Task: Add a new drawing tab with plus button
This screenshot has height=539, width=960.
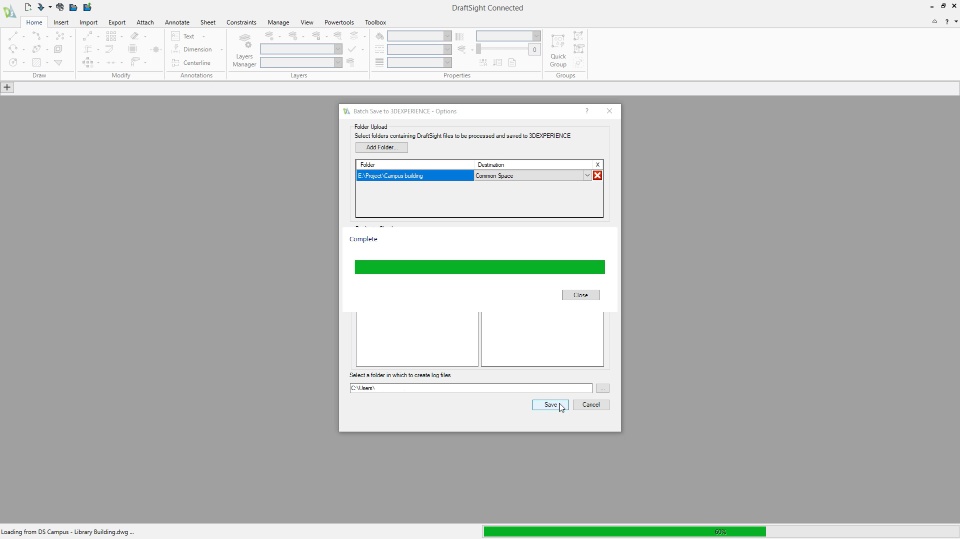Action: tap(7, 88)
